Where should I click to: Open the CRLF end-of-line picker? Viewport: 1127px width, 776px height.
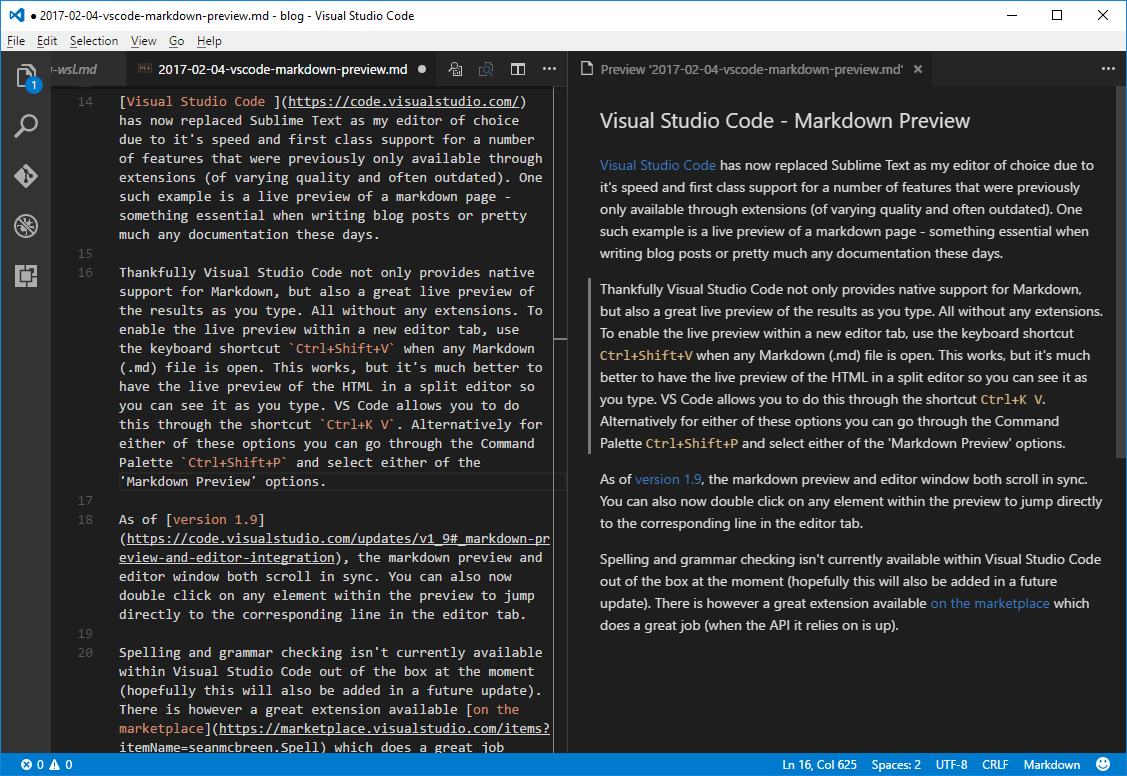coord(995,765)
